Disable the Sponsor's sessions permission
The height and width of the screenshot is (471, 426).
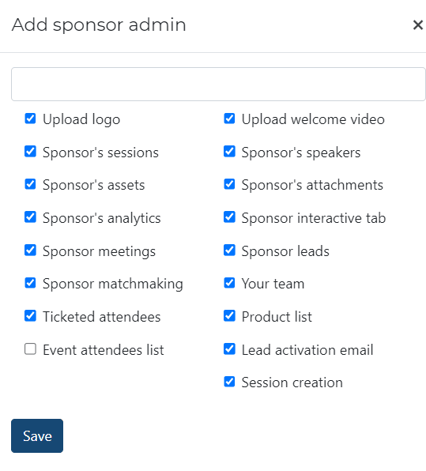coord(30,151)
